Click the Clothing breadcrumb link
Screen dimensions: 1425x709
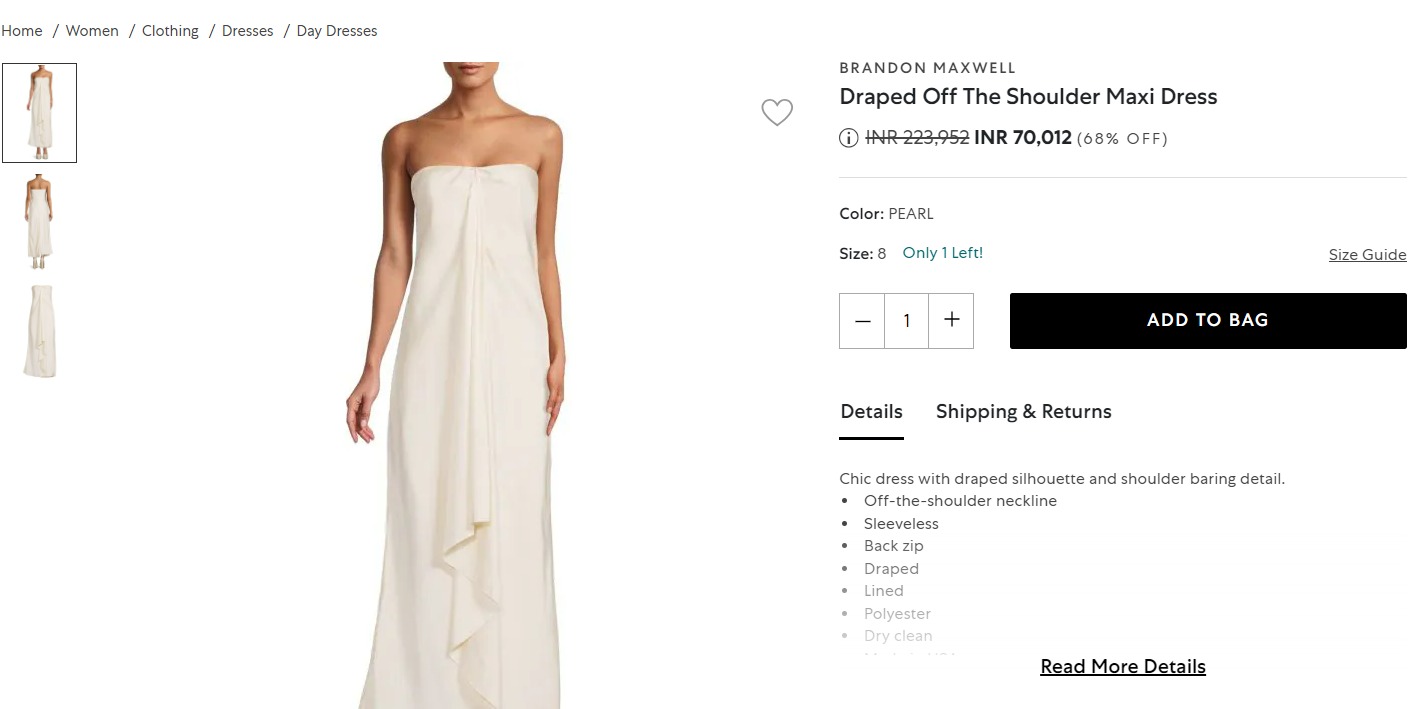tap(169, 30)
